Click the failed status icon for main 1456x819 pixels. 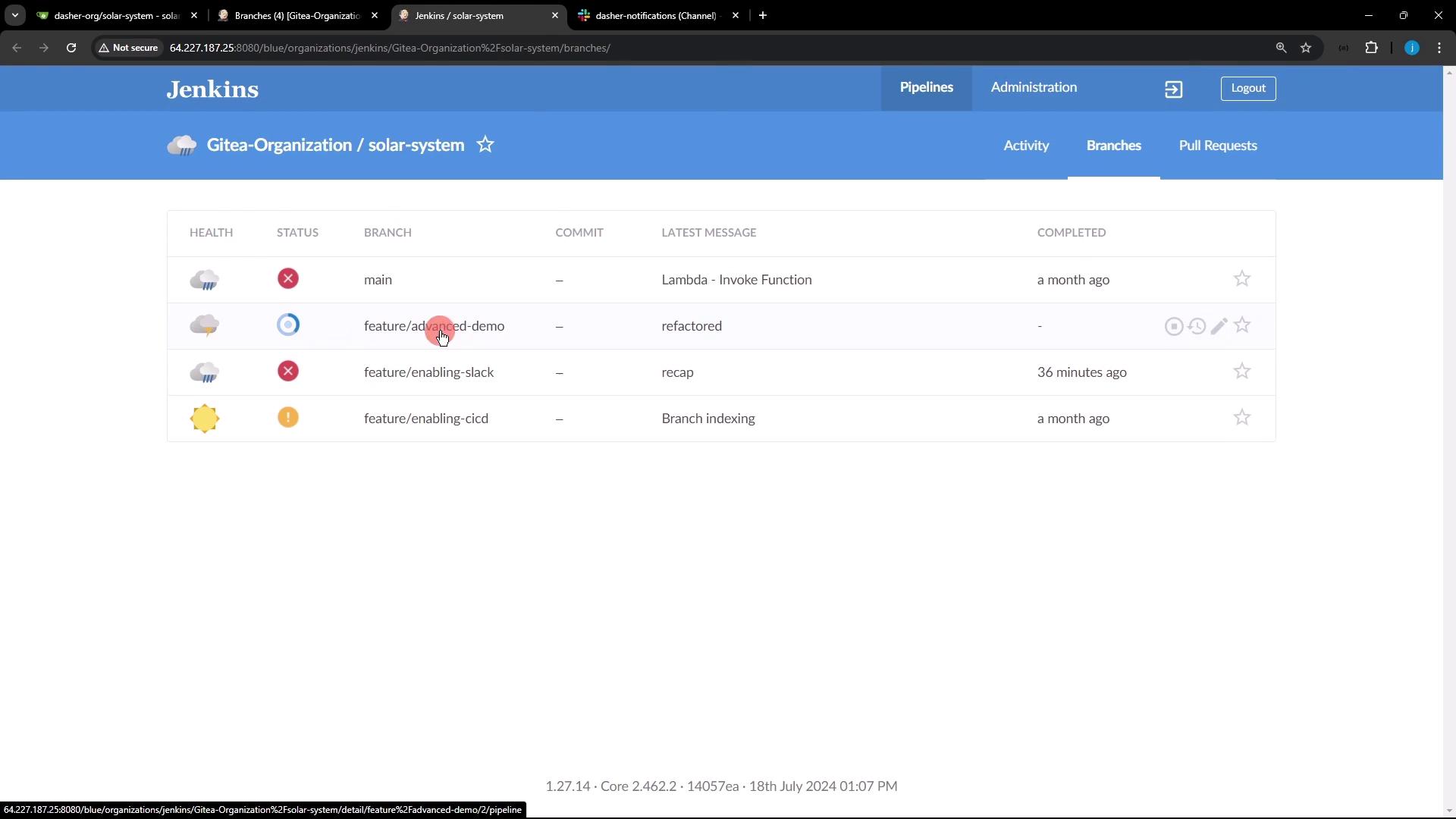pyautogui.click(x=287, y=279)
